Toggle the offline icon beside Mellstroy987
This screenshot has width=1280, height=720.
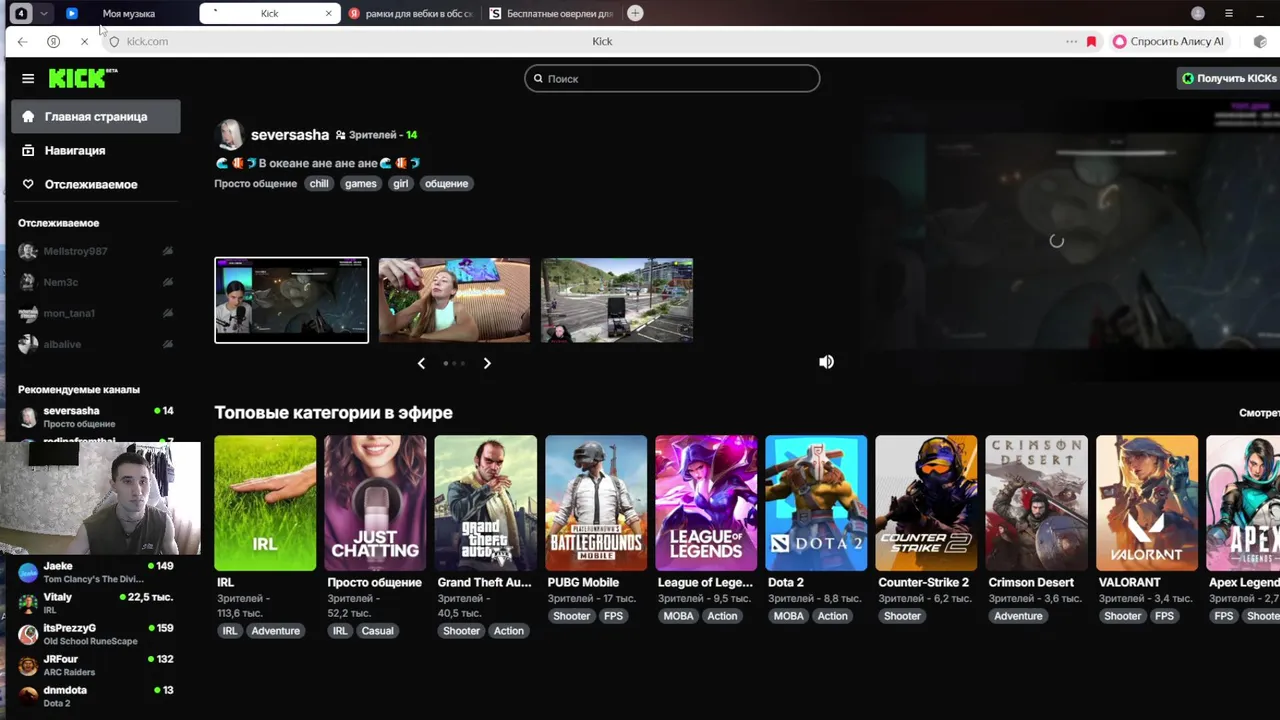(x=168, y=251)
